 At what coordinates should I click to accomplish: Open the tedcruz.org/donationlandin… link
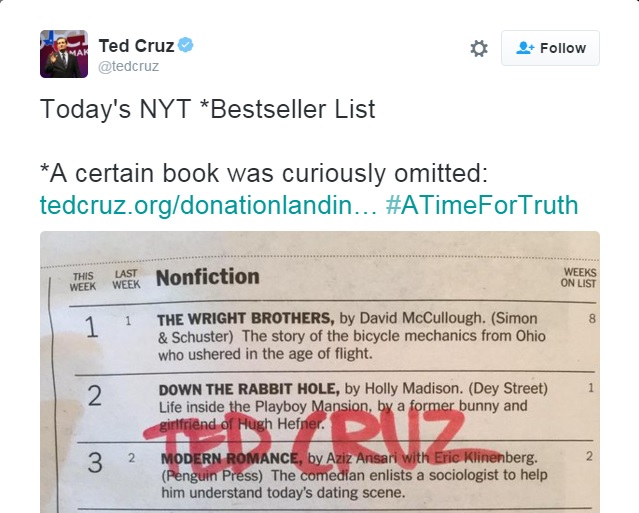[x=208, y=205]
